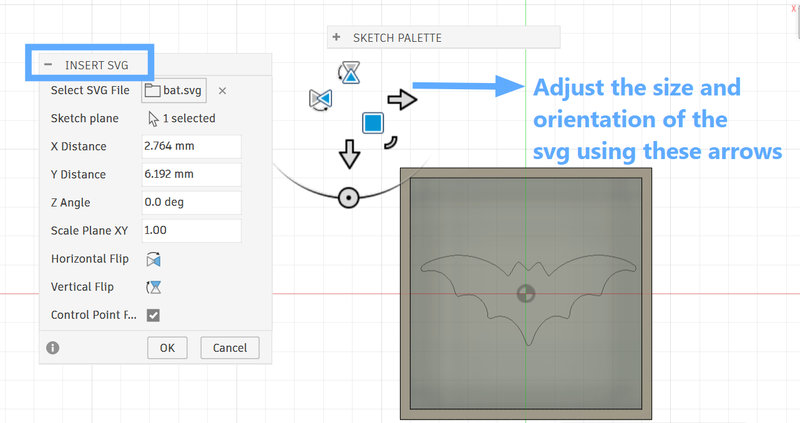Select the rotation dial manipulator
Image resolution: width=800 pixels, height=423 pixels.
[x=348, y=197]
